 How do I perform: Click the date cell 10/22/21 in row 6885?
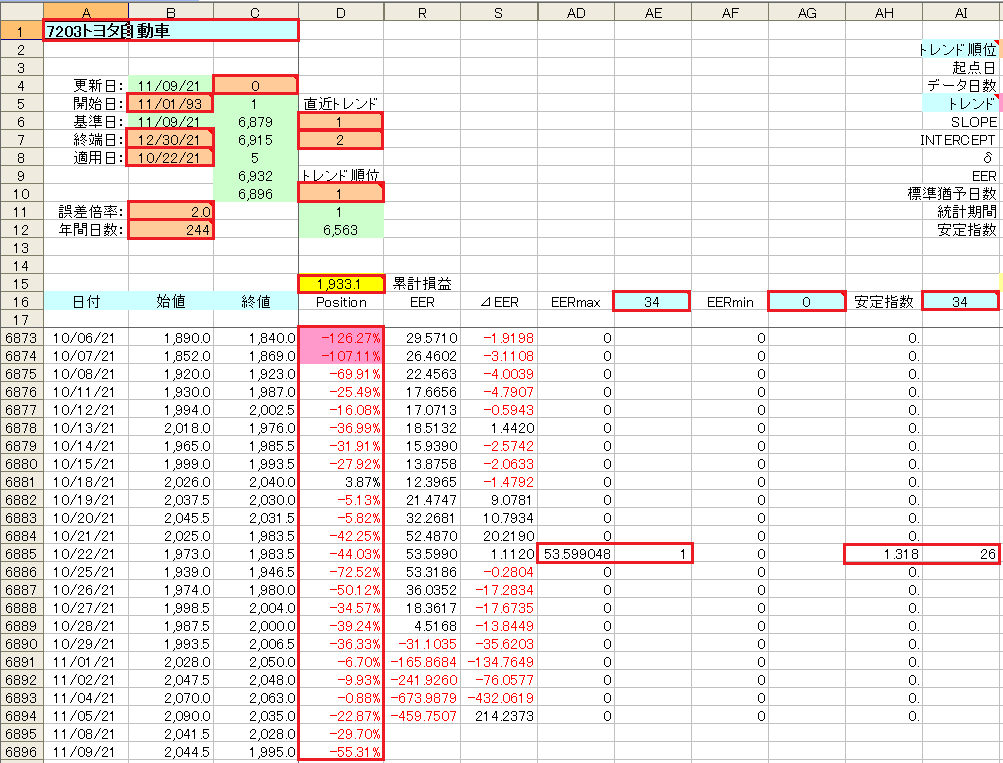[x=86, y=554]
